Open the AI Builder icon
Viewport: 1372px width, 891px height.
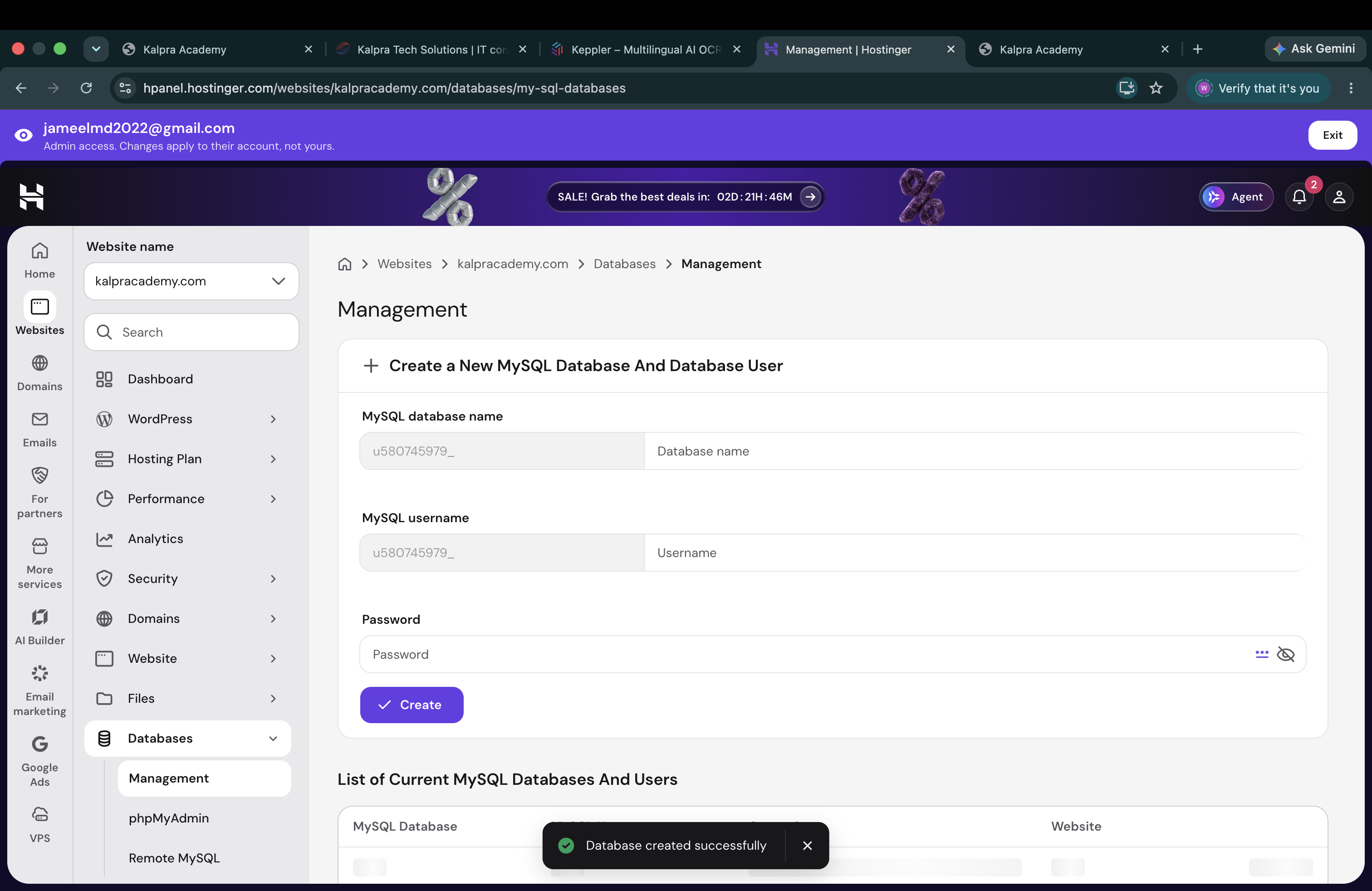pos(40,617)
